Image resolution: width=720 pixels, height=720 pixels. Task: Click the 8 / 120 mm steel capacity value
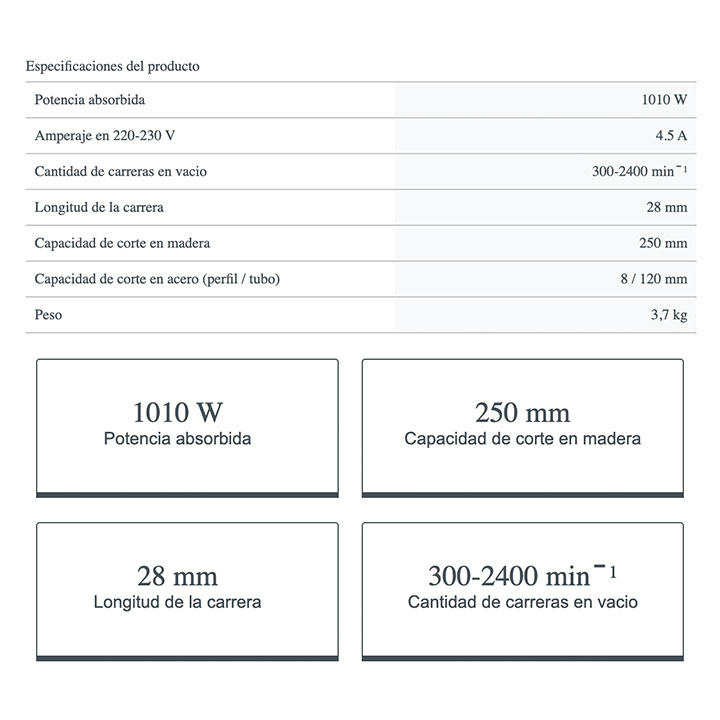click(653, 279)
